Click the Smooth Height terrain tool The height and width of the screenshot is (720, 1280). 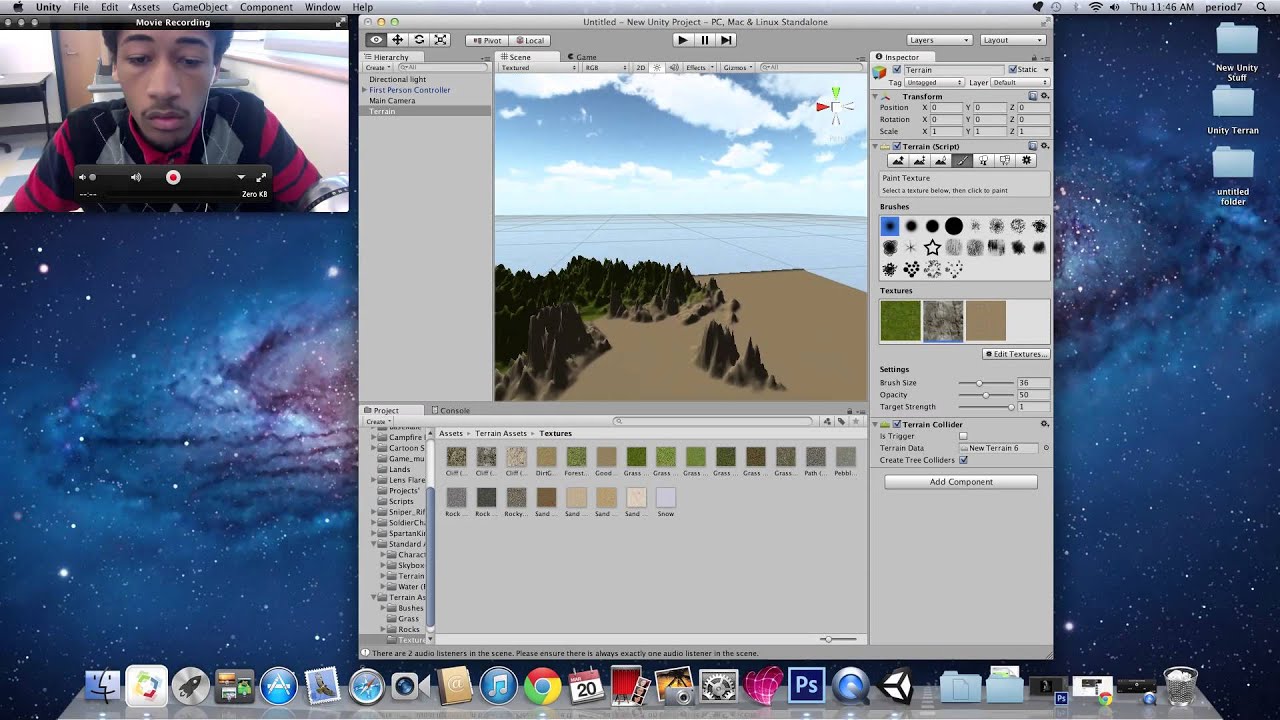click(941, 161)
